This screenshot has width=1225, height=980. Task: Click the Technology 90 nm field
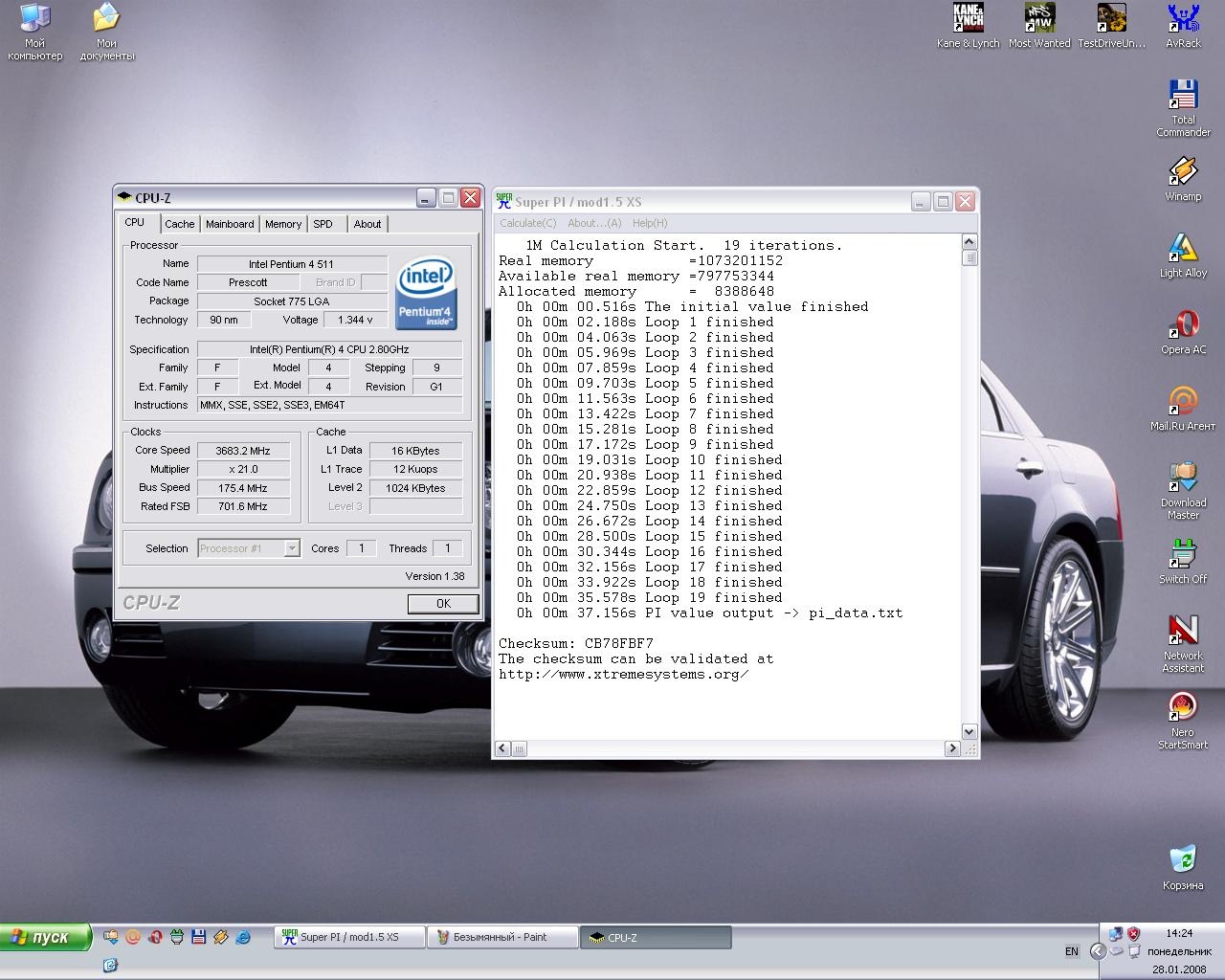point(224,320)
